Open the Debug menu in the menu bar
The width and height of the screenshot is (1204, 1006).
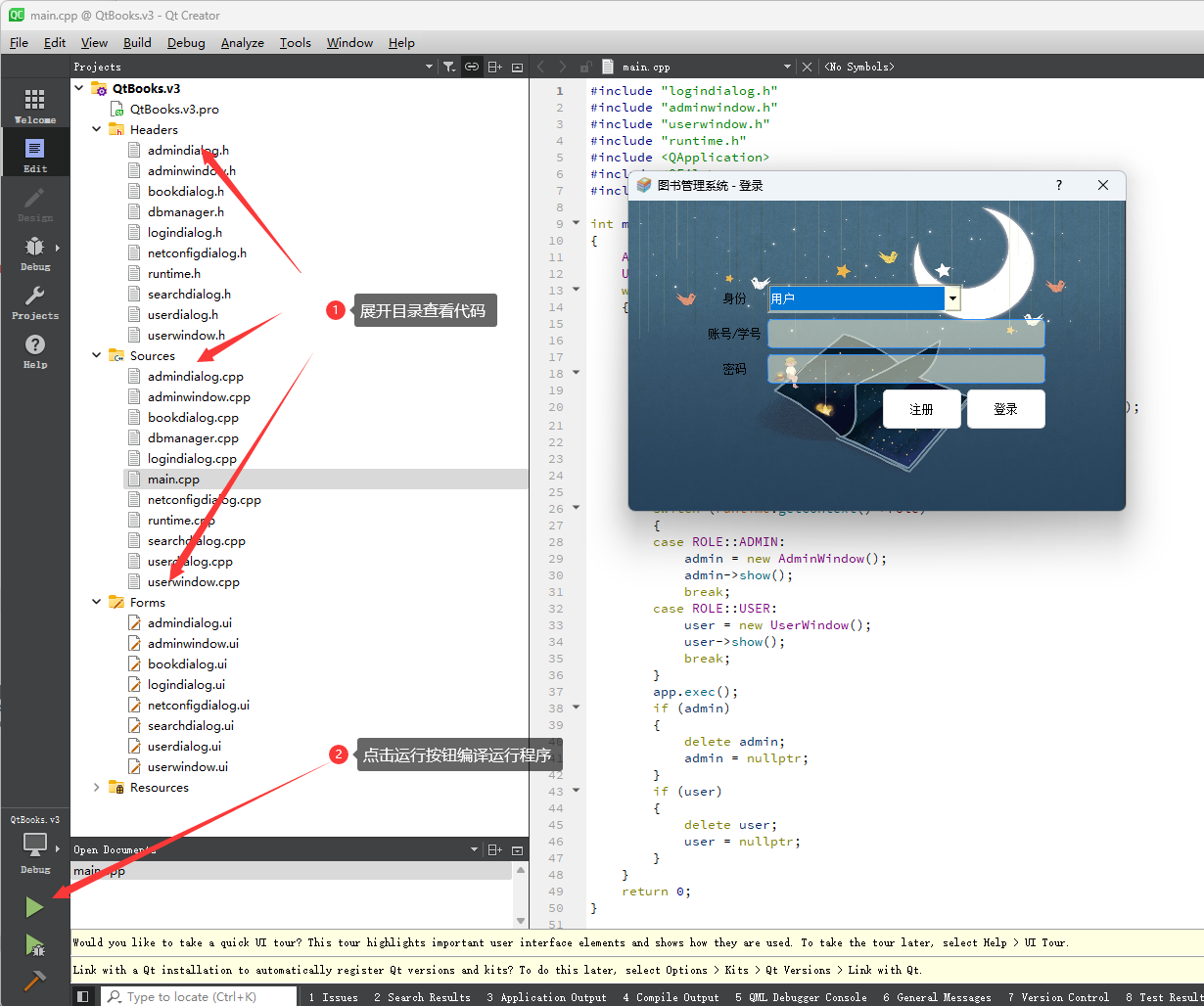click(x=186, y=42)
